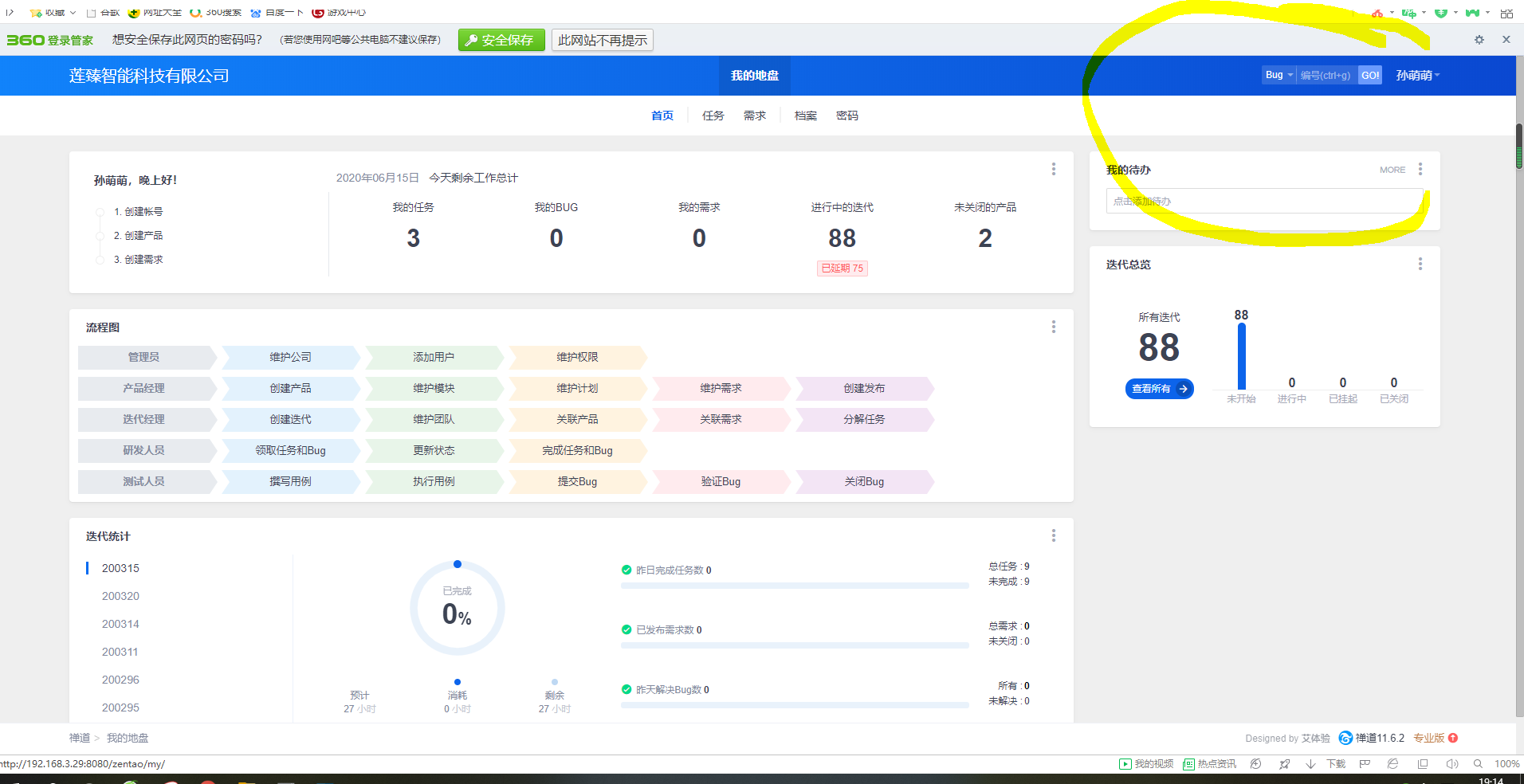Click the browser status bar volume icon
Image resolution: width=1524 pixels, height=784 pixels.
tap(1451, 763)
